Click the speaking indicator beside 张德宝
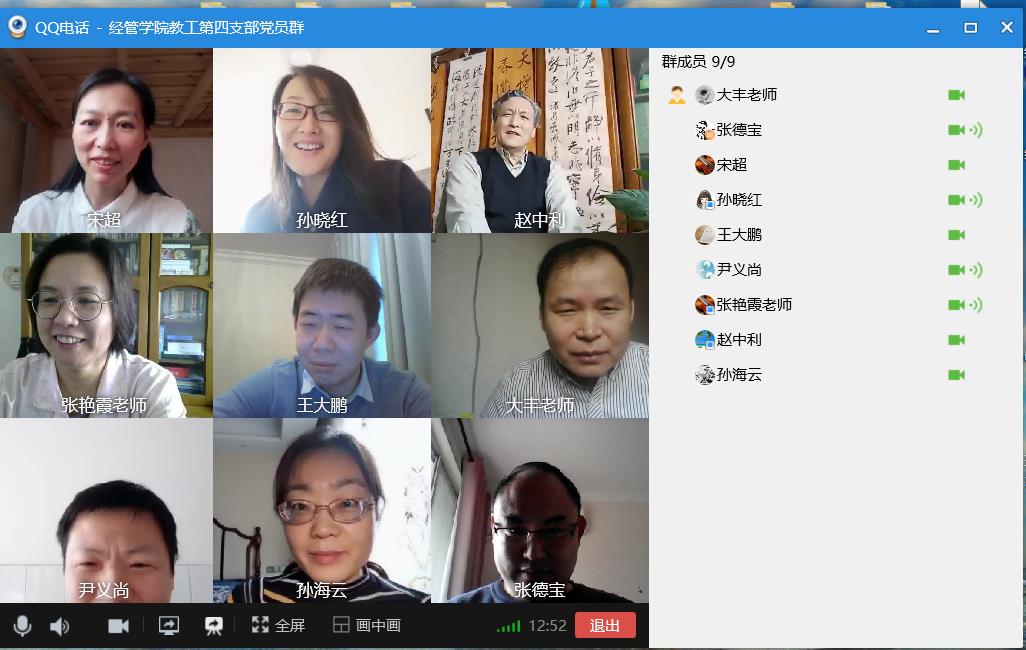The height and width of the screenshot is (650, 1026). point(976,130)
